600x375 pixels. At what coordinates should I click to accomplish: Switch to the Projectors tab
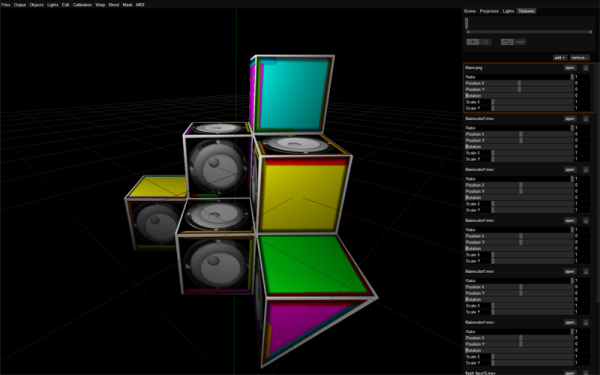(x=489, y=11)
